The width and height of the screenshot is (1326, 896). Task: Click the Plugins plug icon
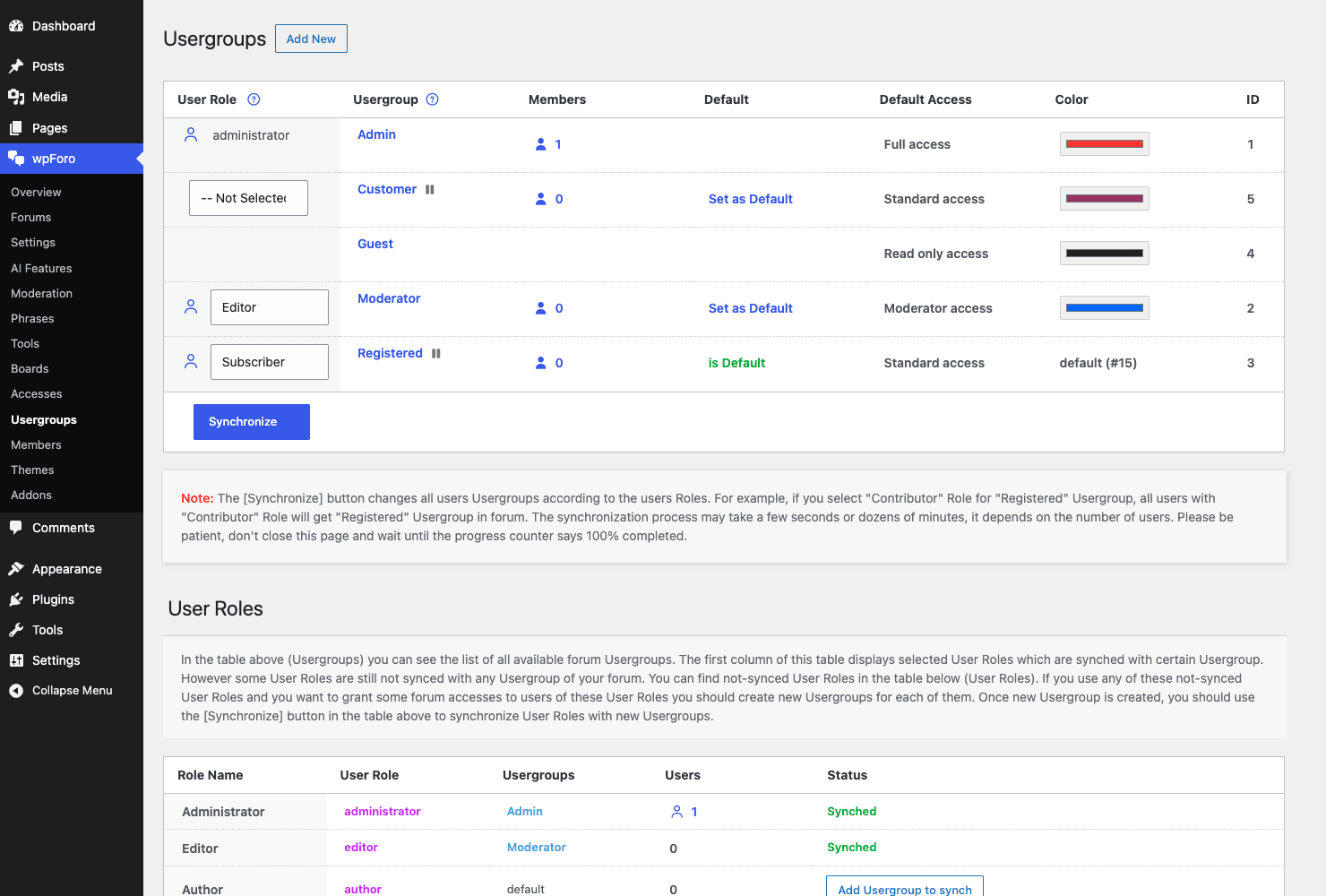[16, 599]
